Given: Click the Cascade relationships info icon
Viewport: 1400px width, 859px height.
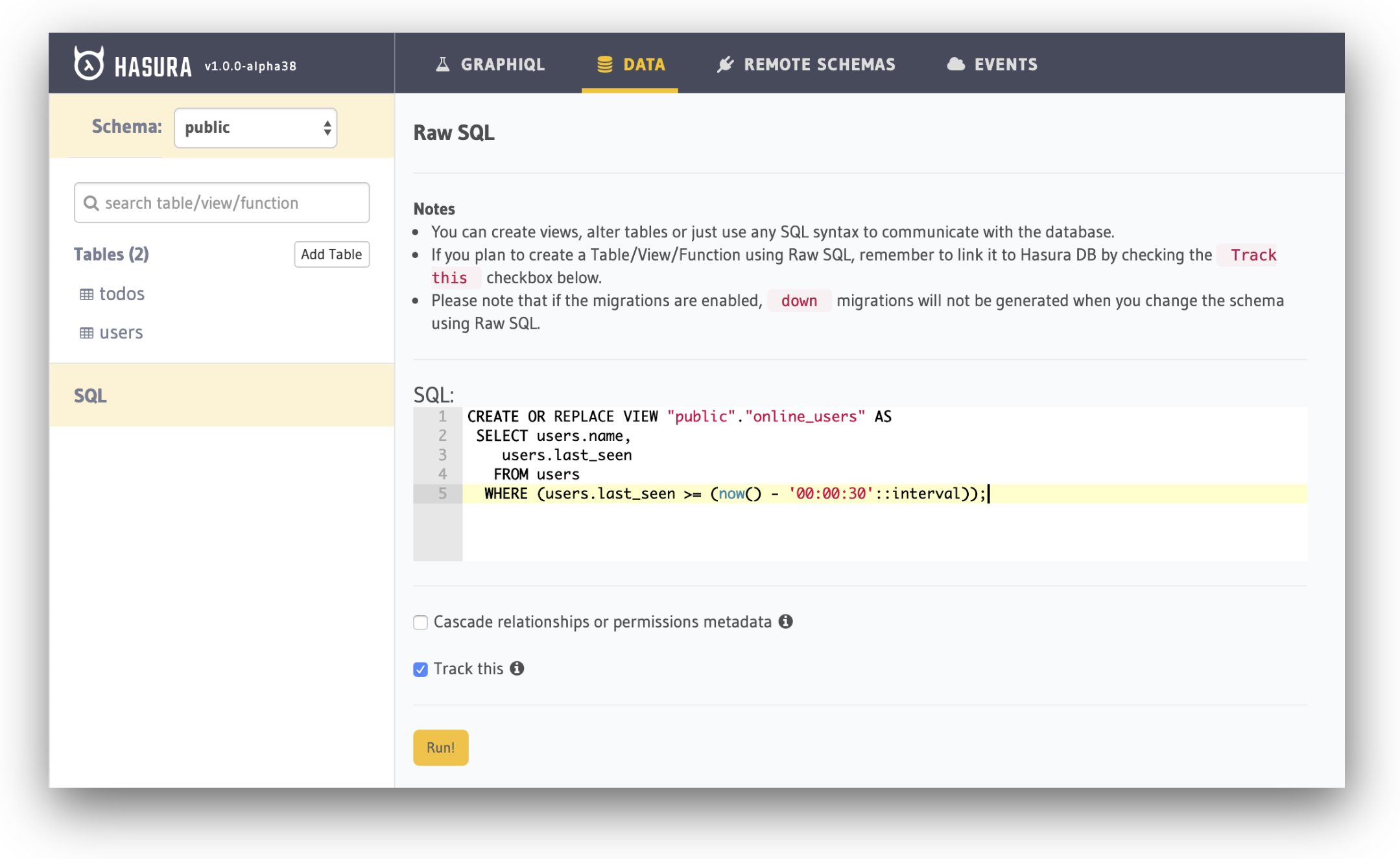Looking at the screenshot, I should pyautogui.click(x=786, y=622).
